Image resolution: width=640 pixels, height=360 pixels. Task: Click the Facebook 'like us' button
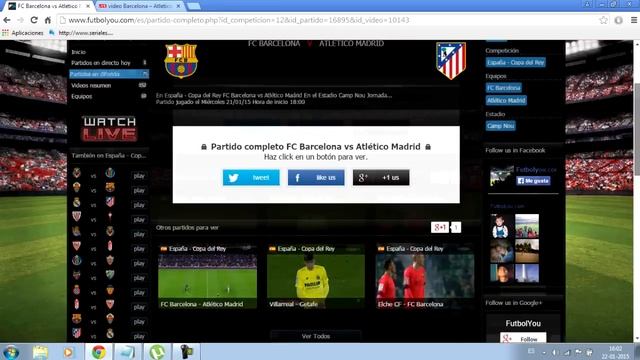coord(316,178)
